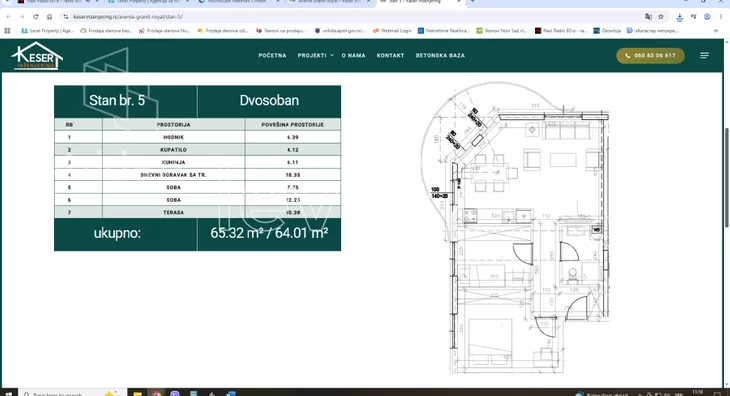The width and height of the screenshot is (730, 396).
Task: Click the KUPATILO row label
Action: tap(174, 150)
